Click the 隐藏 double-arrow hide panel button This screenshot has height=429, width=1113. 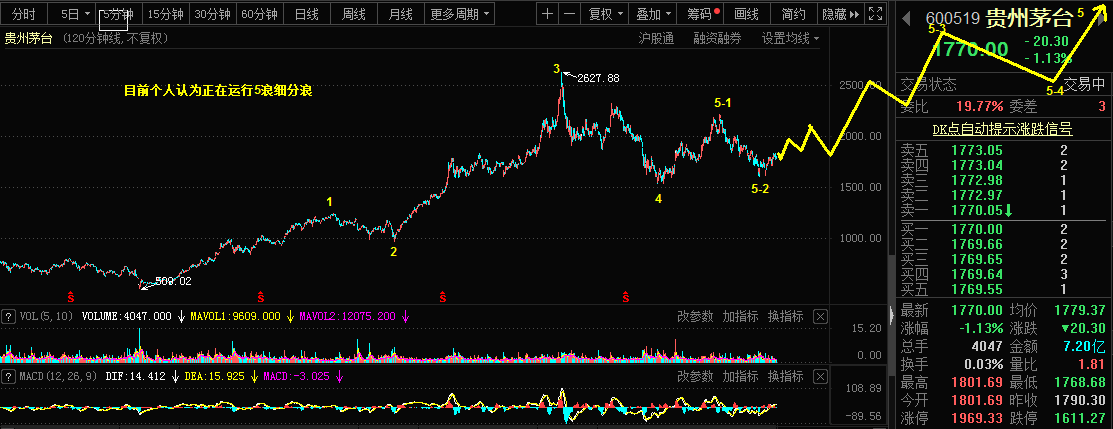pos(840,13)
